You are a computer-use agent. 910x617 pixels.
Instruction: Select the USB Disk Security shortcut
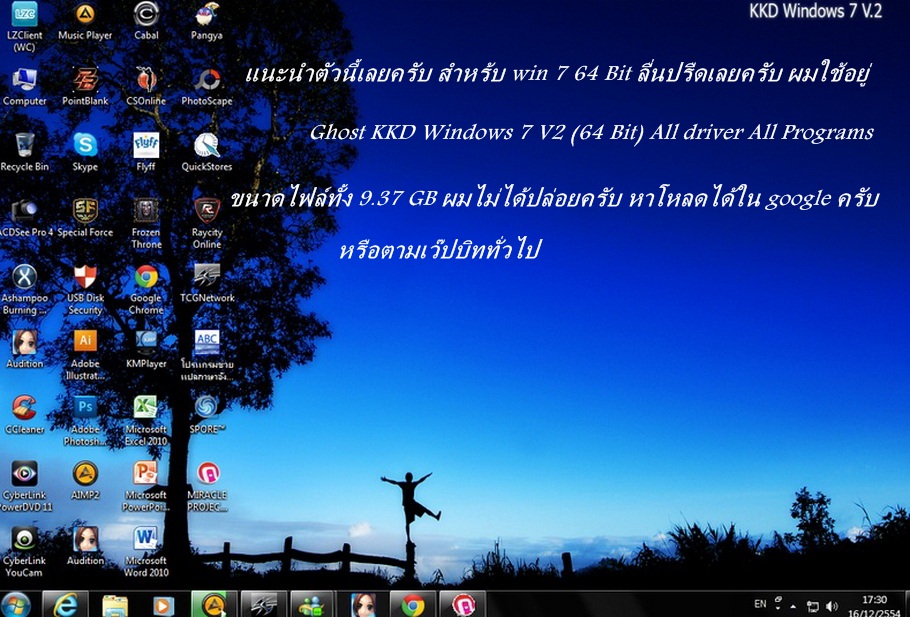click(x=85, y=290)
